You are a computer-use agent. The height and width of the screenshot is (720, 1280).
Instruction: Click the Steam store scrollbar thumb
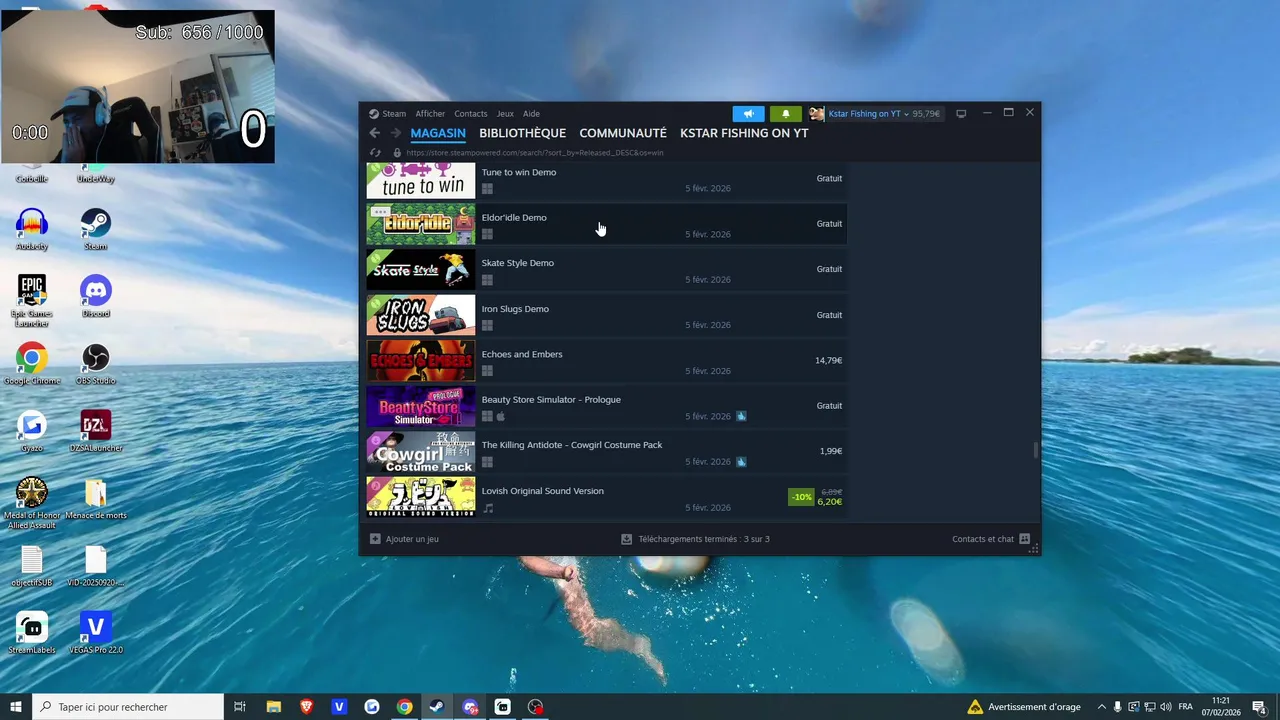(1035, 451)
